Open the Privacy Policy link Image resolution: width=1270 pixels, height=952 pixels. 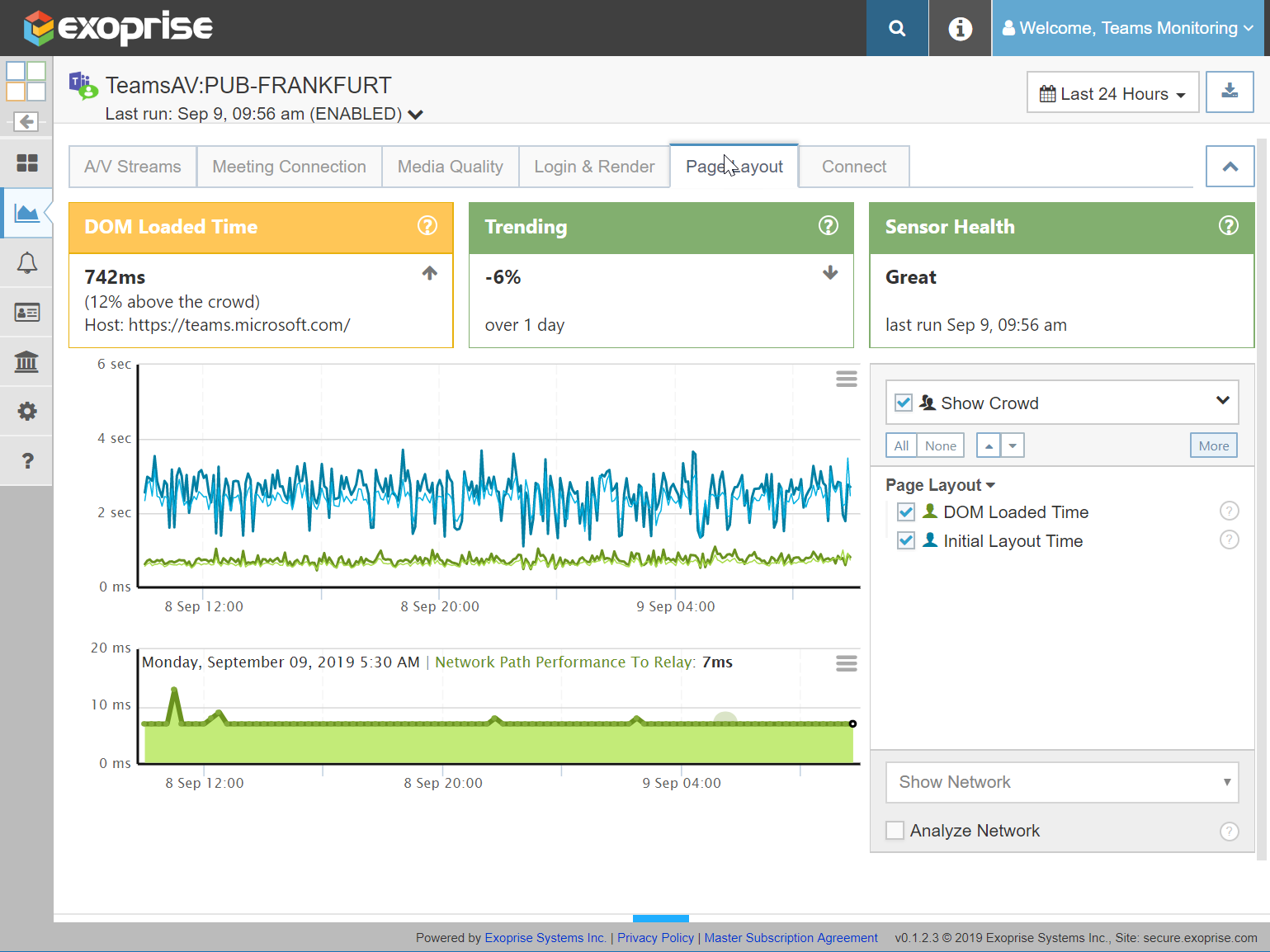pos(656,938)
